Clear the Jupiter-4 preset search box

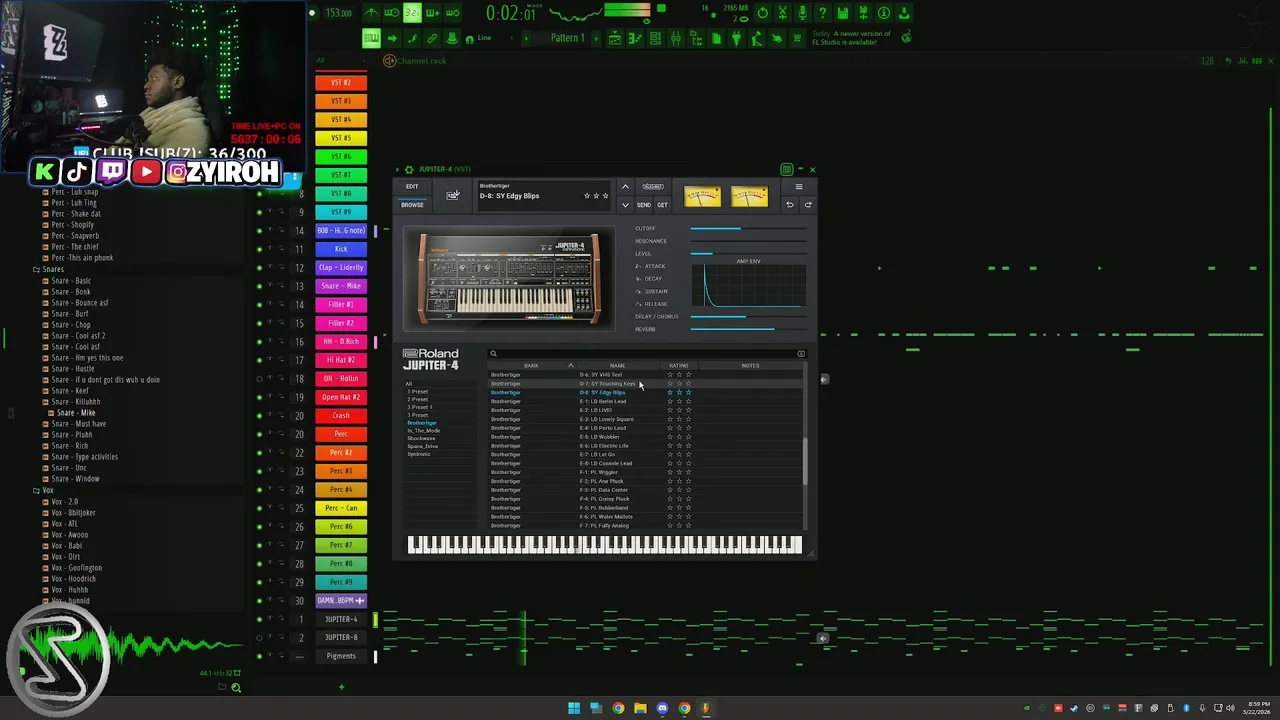point(801,354)
